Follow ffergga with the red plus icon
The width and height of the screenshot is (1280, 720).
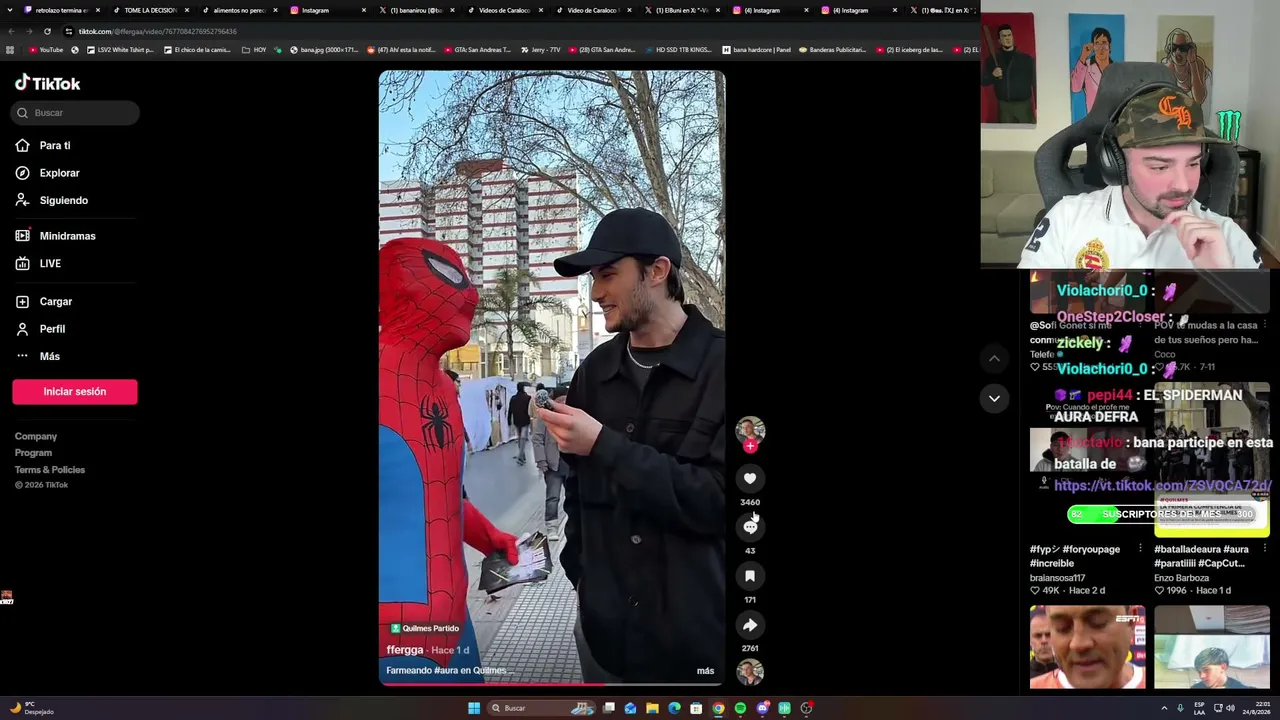point(750,446)
